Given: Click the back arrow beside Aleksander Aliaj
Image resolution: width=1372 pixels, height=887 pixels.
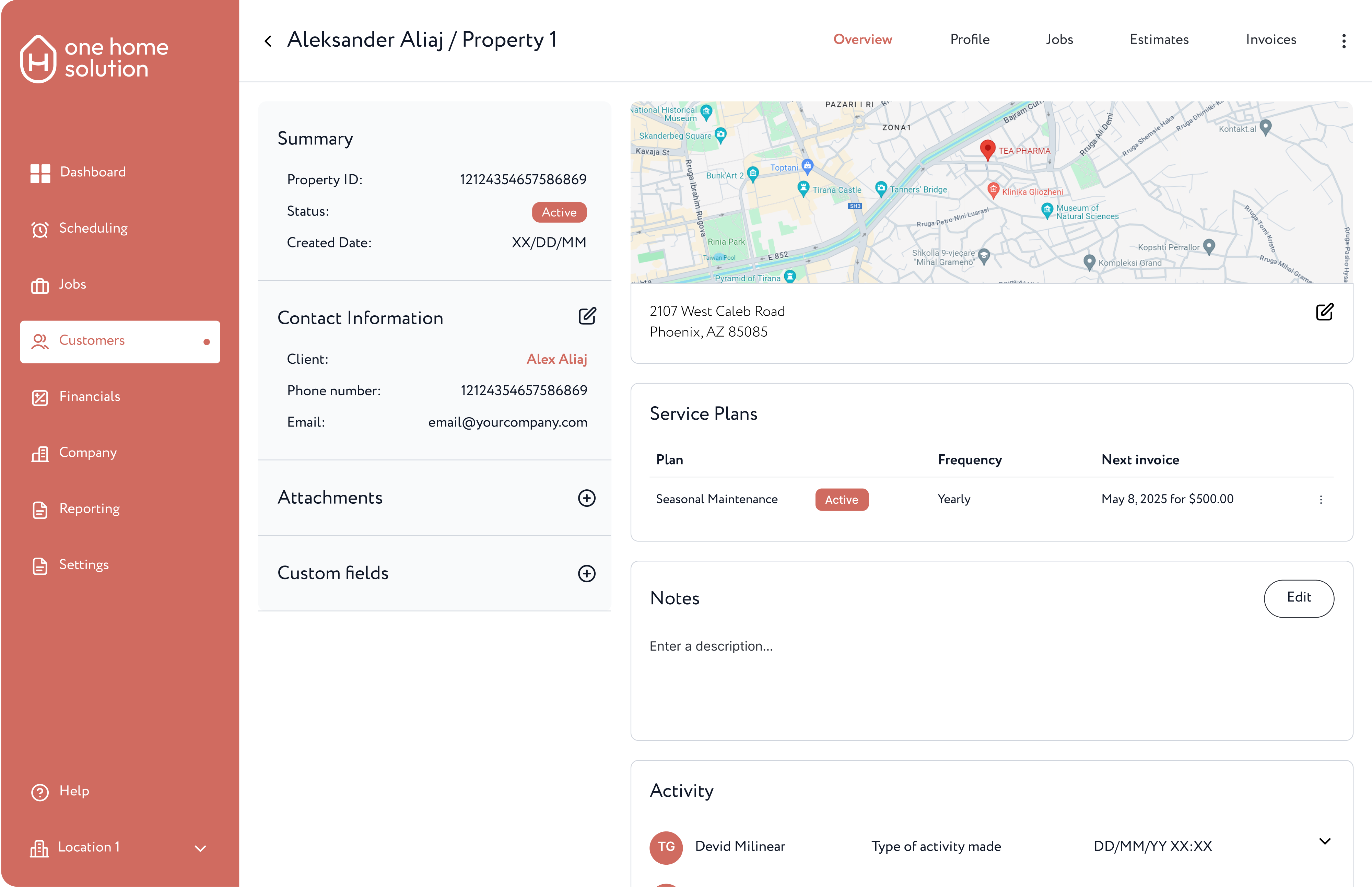Looking at the screenshot, I should [x=268, y=41].
